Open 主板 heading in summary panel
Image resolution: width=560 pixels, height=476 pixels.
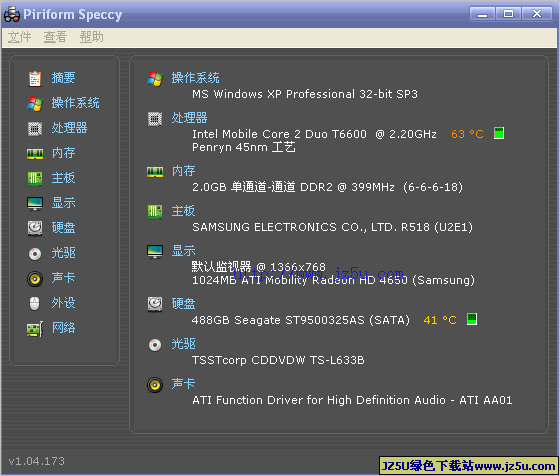(183, 211)
